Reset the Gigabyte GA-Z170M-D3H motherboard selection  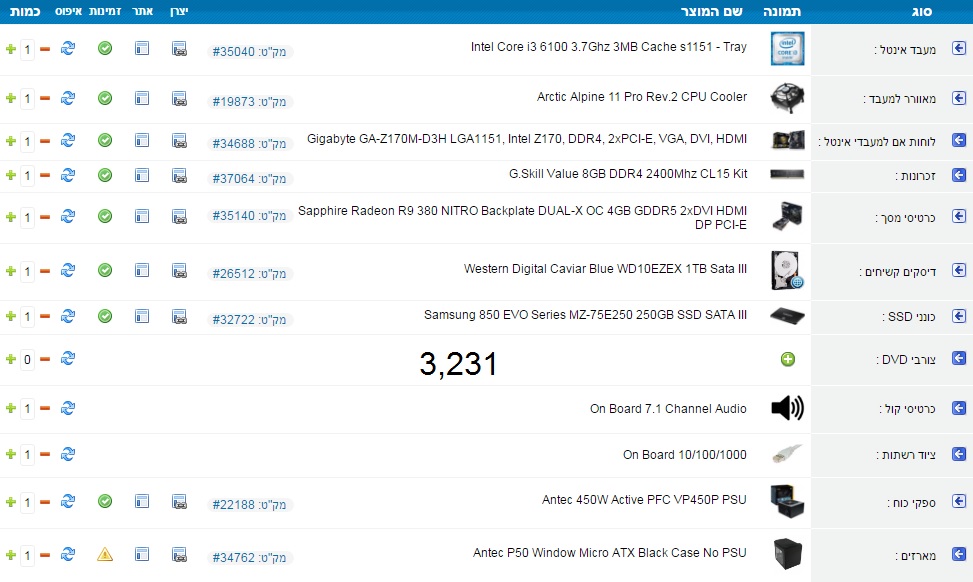(x=68, y=140)
